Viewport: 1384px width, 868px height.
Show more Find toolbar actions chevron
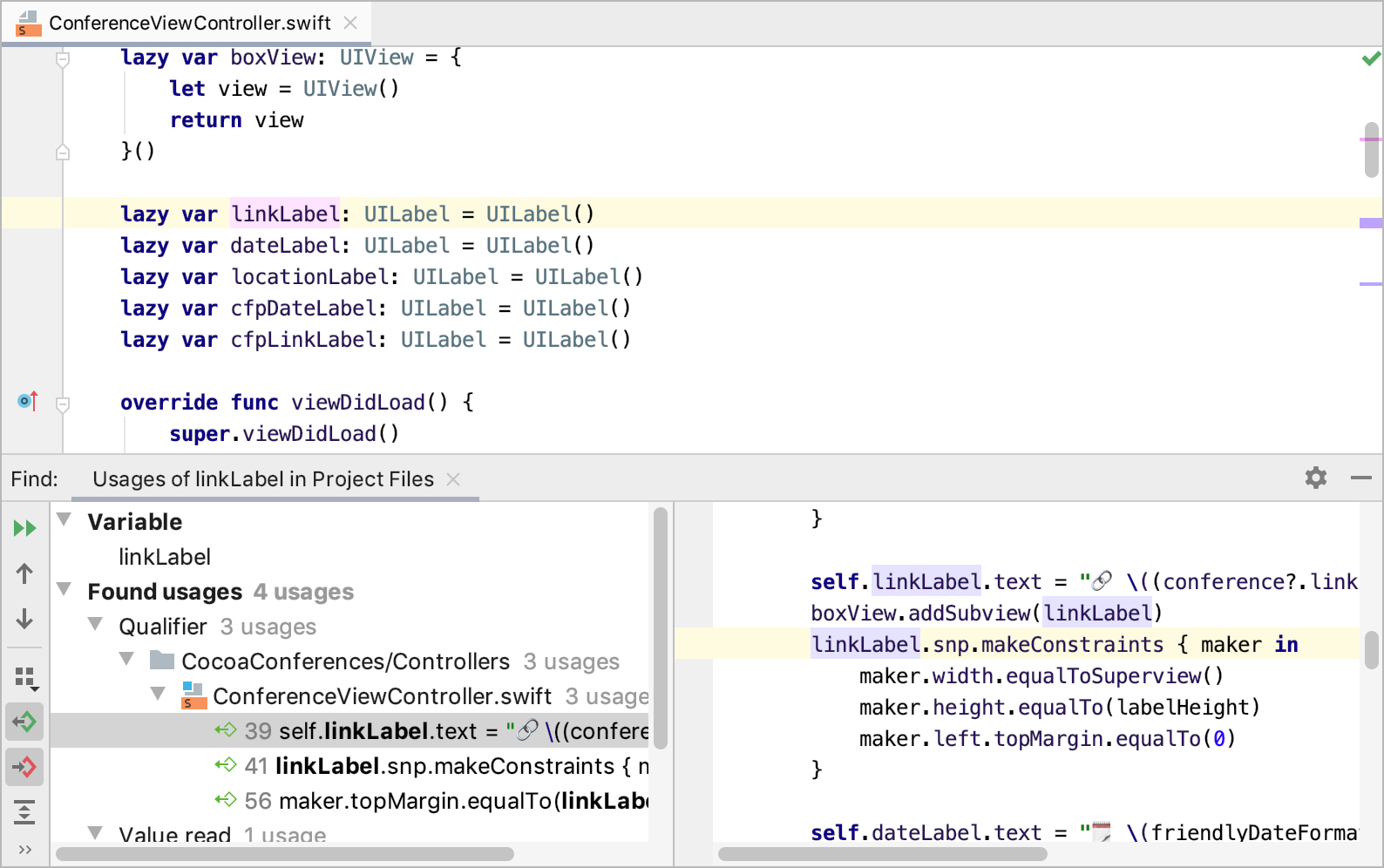24,850
